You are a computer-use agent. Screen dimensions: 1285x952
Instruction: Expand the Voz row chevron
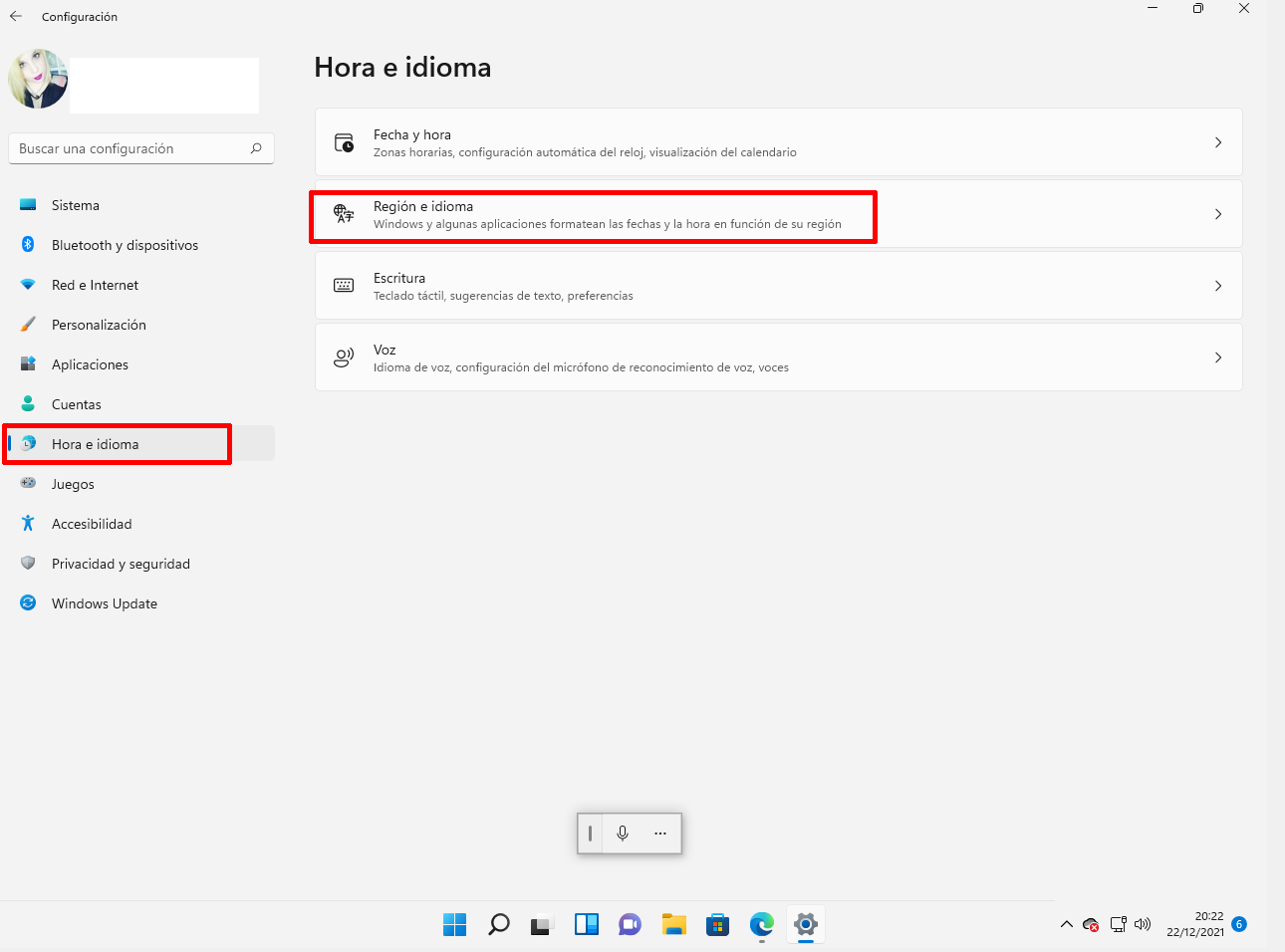click(1218, 357)
